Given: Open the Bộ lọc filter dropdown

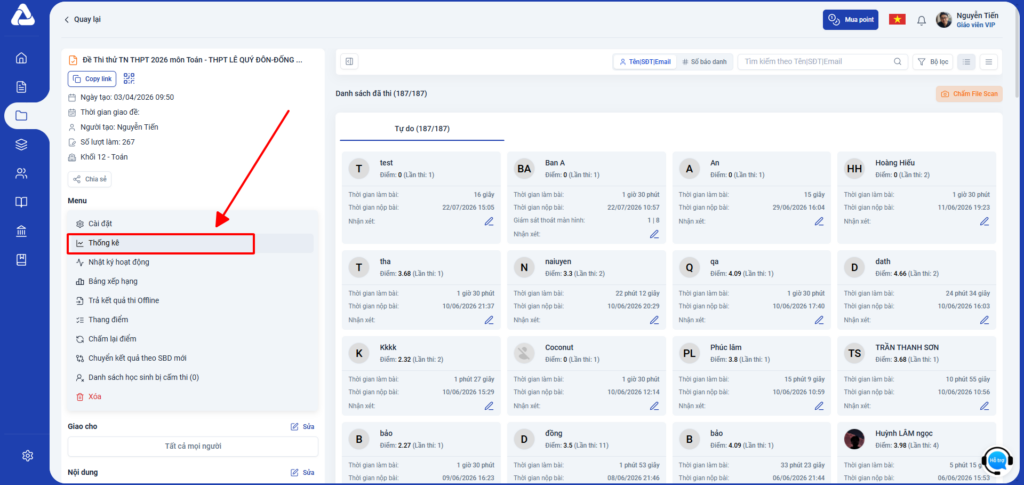Looking at the screenshot, I should pyautogui.click(x=933, y=61).
